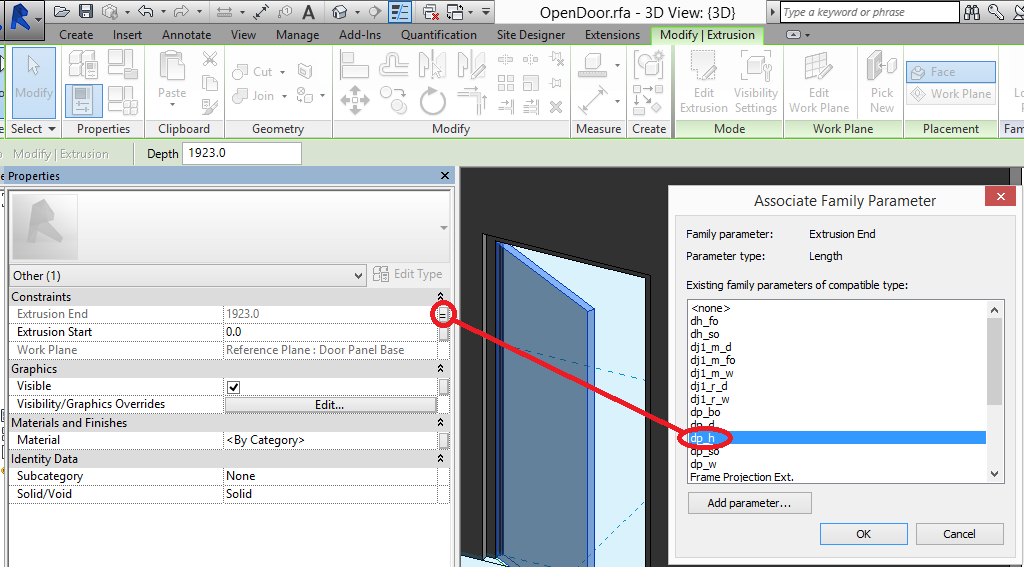Click the Save icon in quick access toolbar

[x=86, y=12]
